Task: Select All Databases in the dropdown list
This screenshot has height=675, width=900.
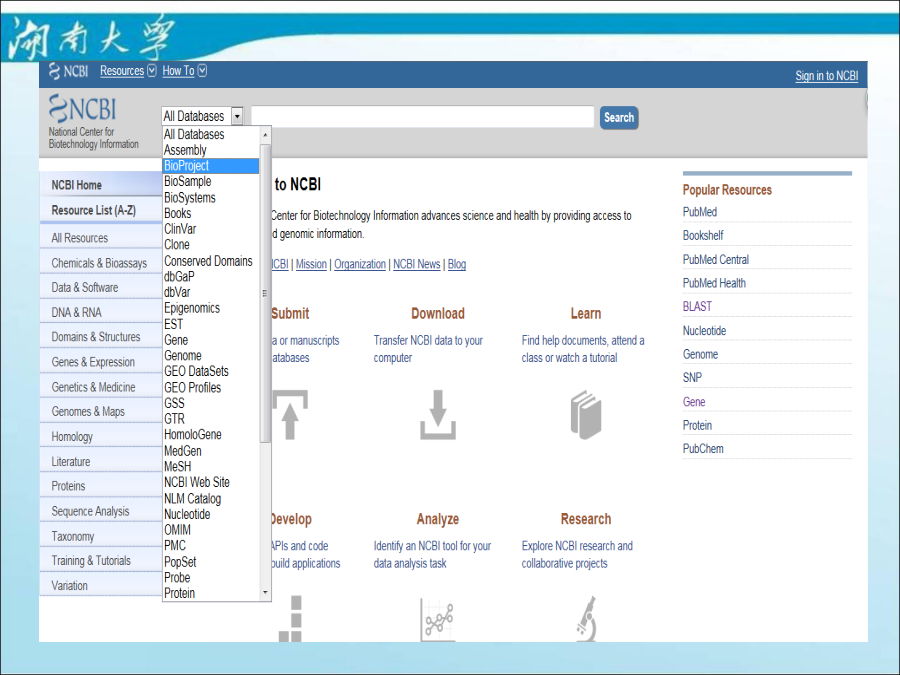Action: click(211, 134)
